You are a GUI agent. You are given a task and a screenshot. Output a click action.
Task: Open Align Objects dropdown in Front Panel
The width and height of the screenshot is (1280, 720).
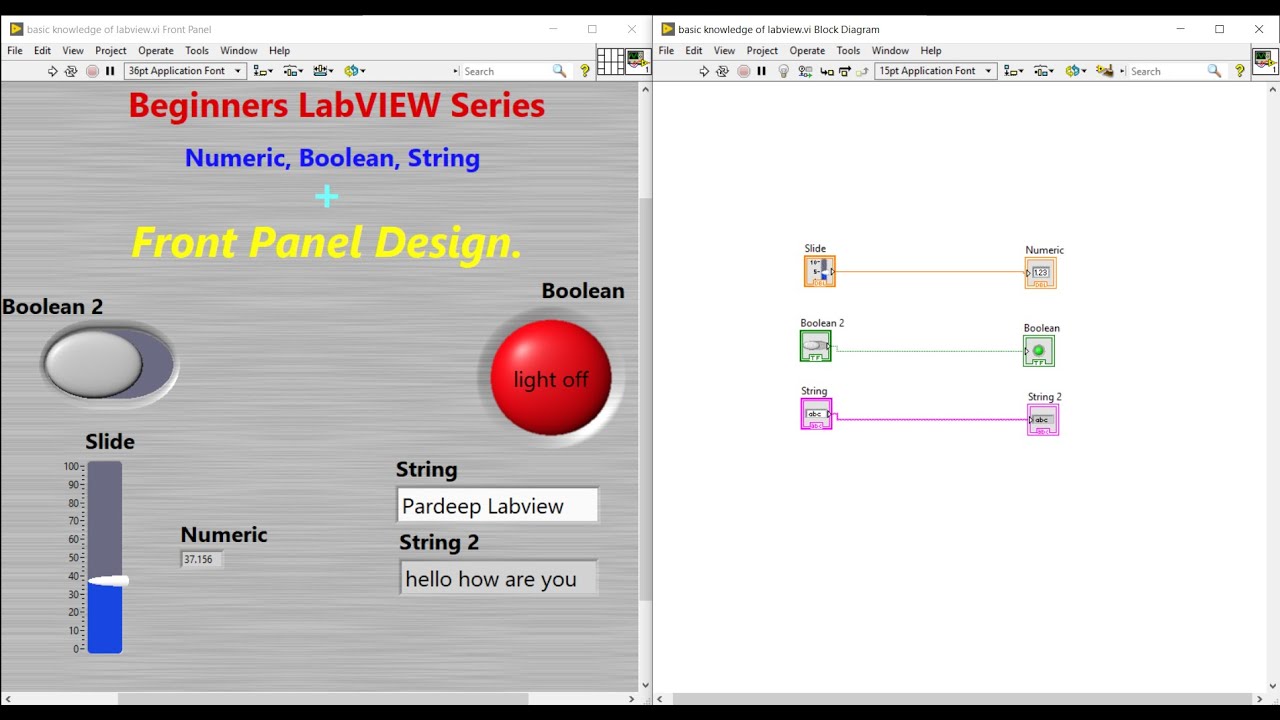(x=263, y=71)
